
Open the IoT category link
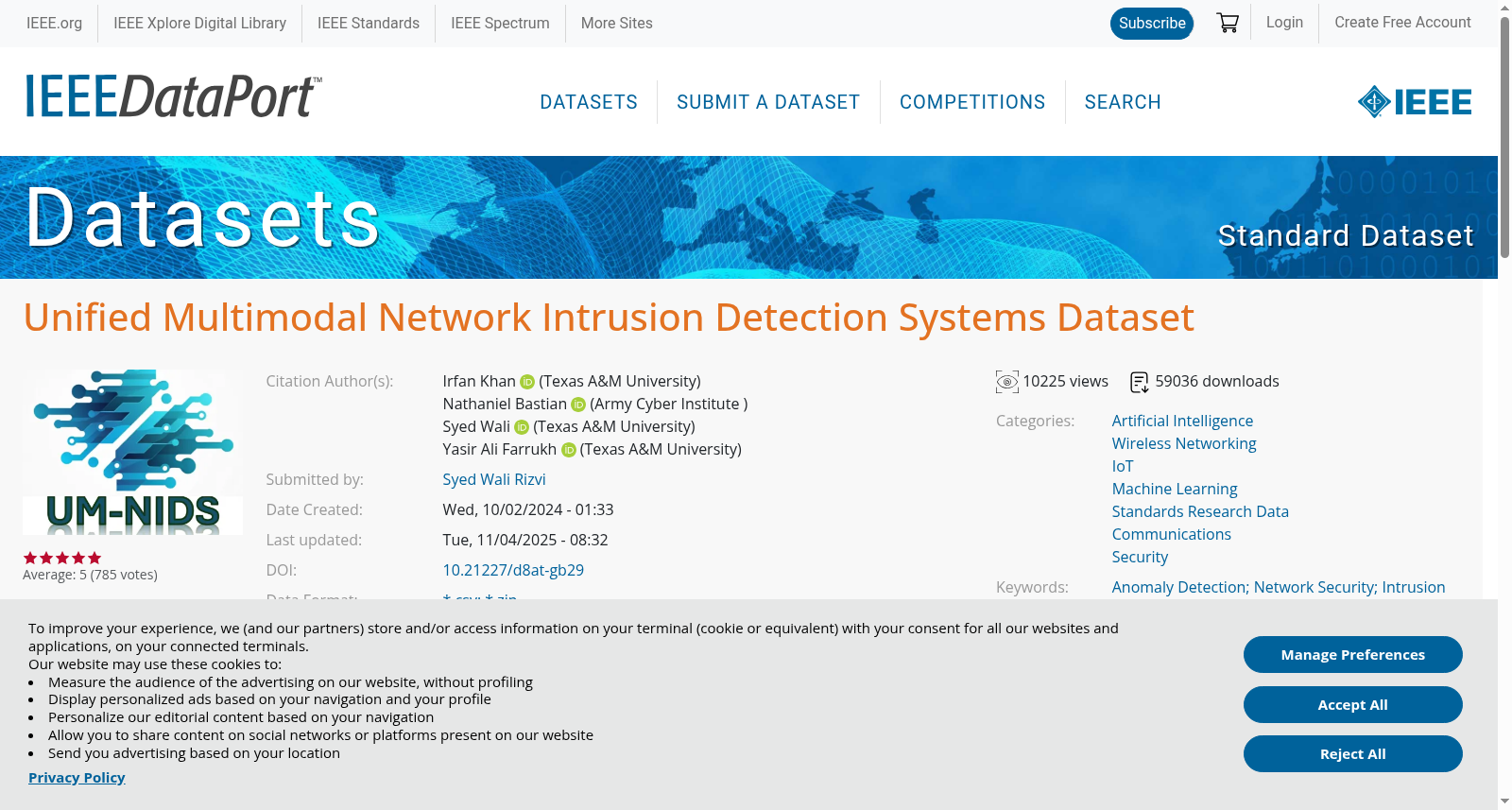(x=1123, y=466)
